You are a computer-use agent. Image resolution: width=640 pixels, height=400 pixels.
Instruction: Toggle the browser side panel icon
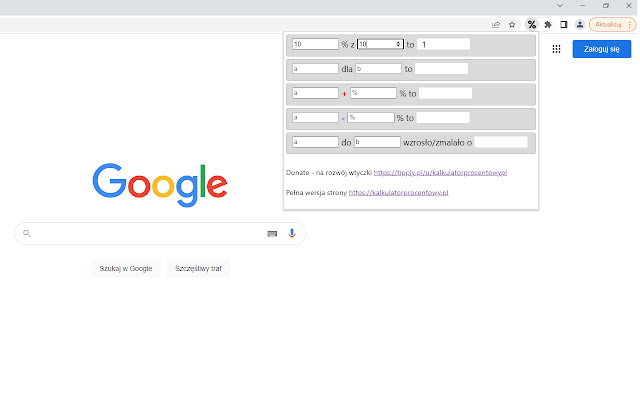[x=564, y=24]
